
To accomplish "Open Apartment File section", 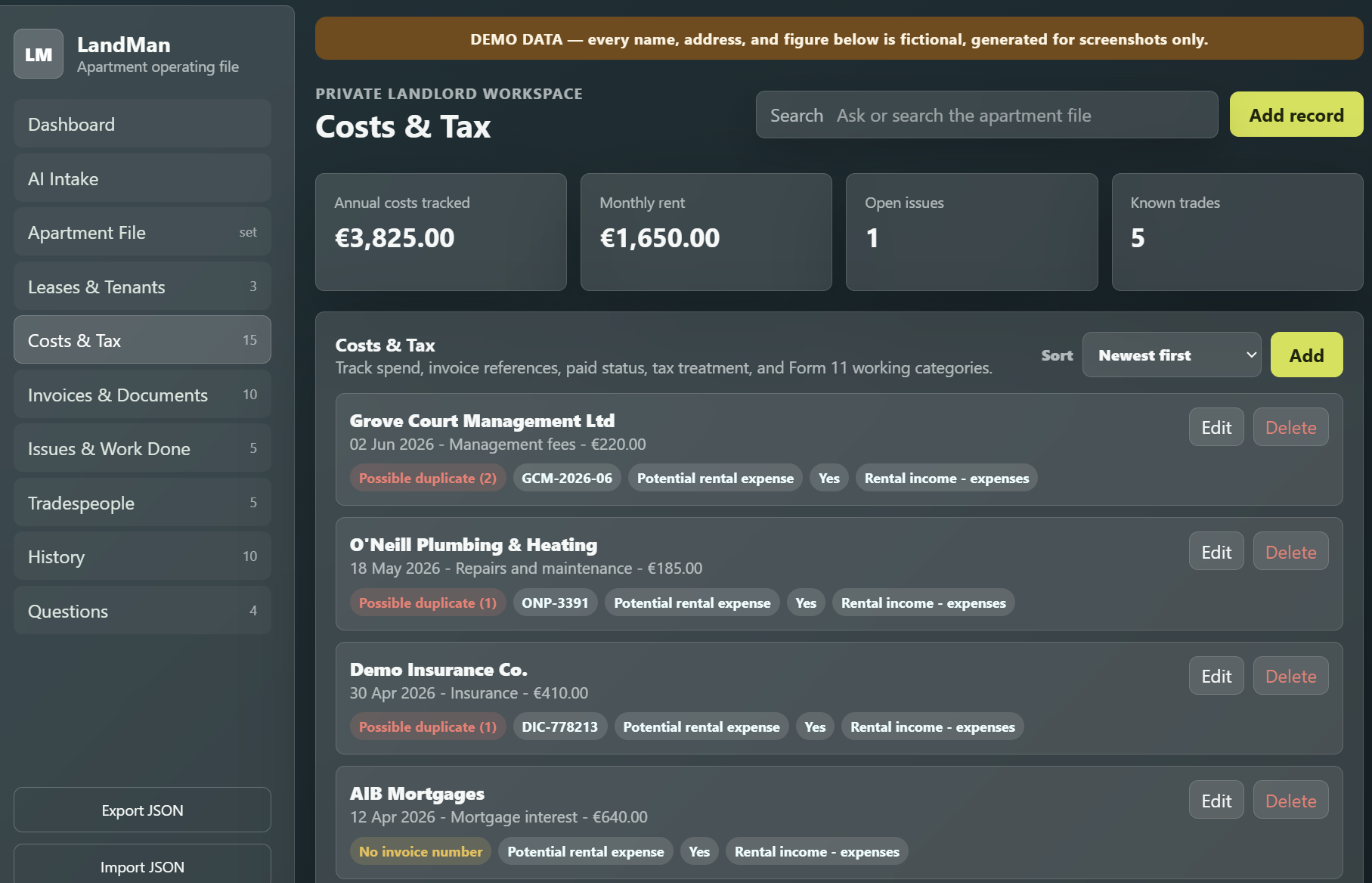I will click(142, 232).
